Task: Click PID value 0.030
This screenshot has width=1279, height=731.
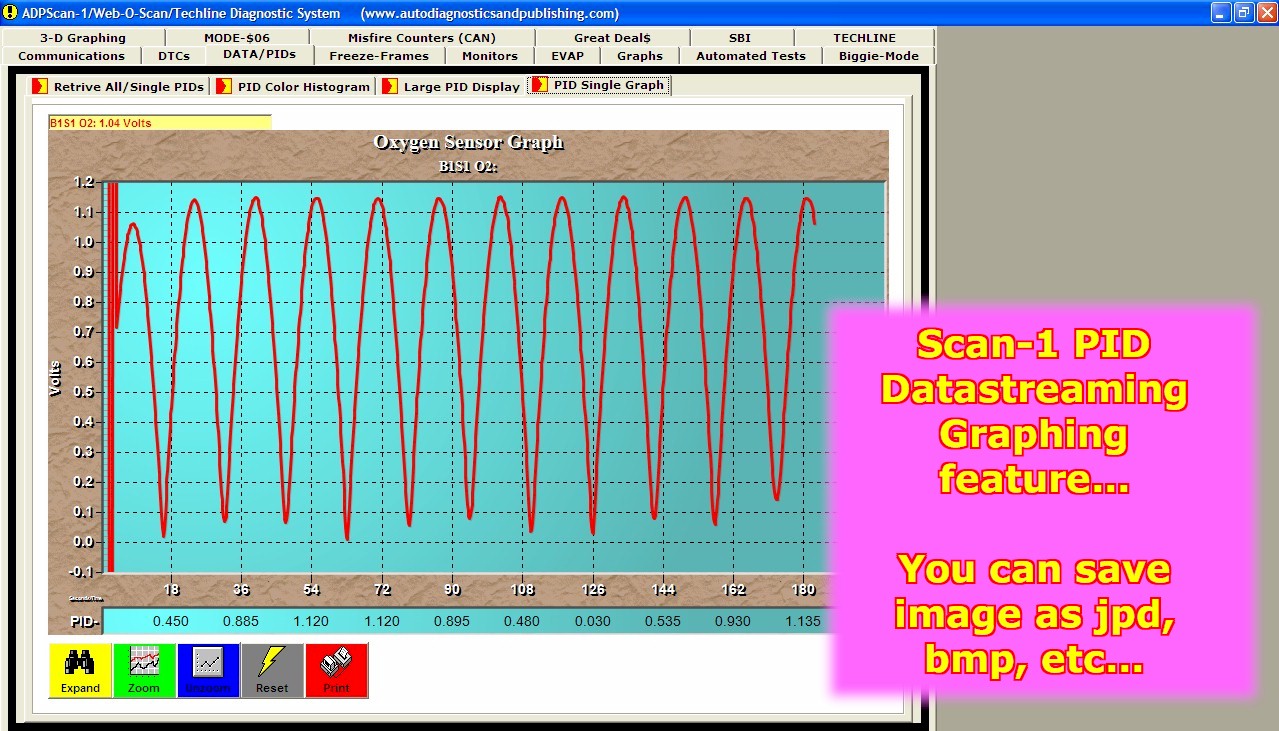Action: point(593,621)
